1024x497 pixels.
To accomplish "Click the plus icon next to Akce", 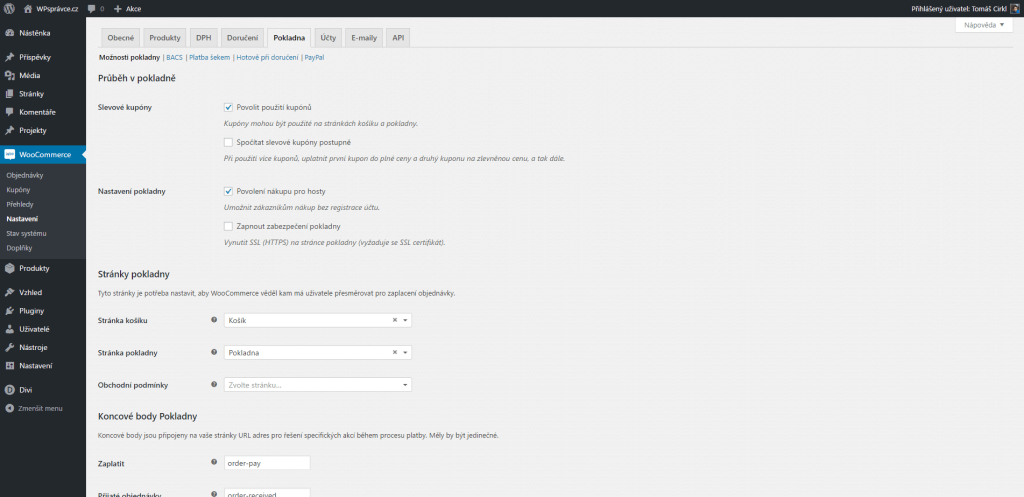I will (118, 9).
